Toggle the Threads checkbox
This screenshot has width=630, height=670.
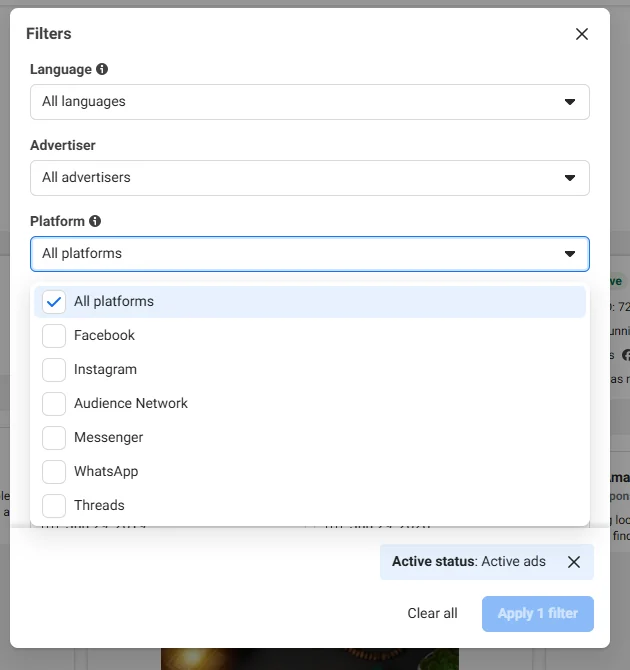coord(54,505)
